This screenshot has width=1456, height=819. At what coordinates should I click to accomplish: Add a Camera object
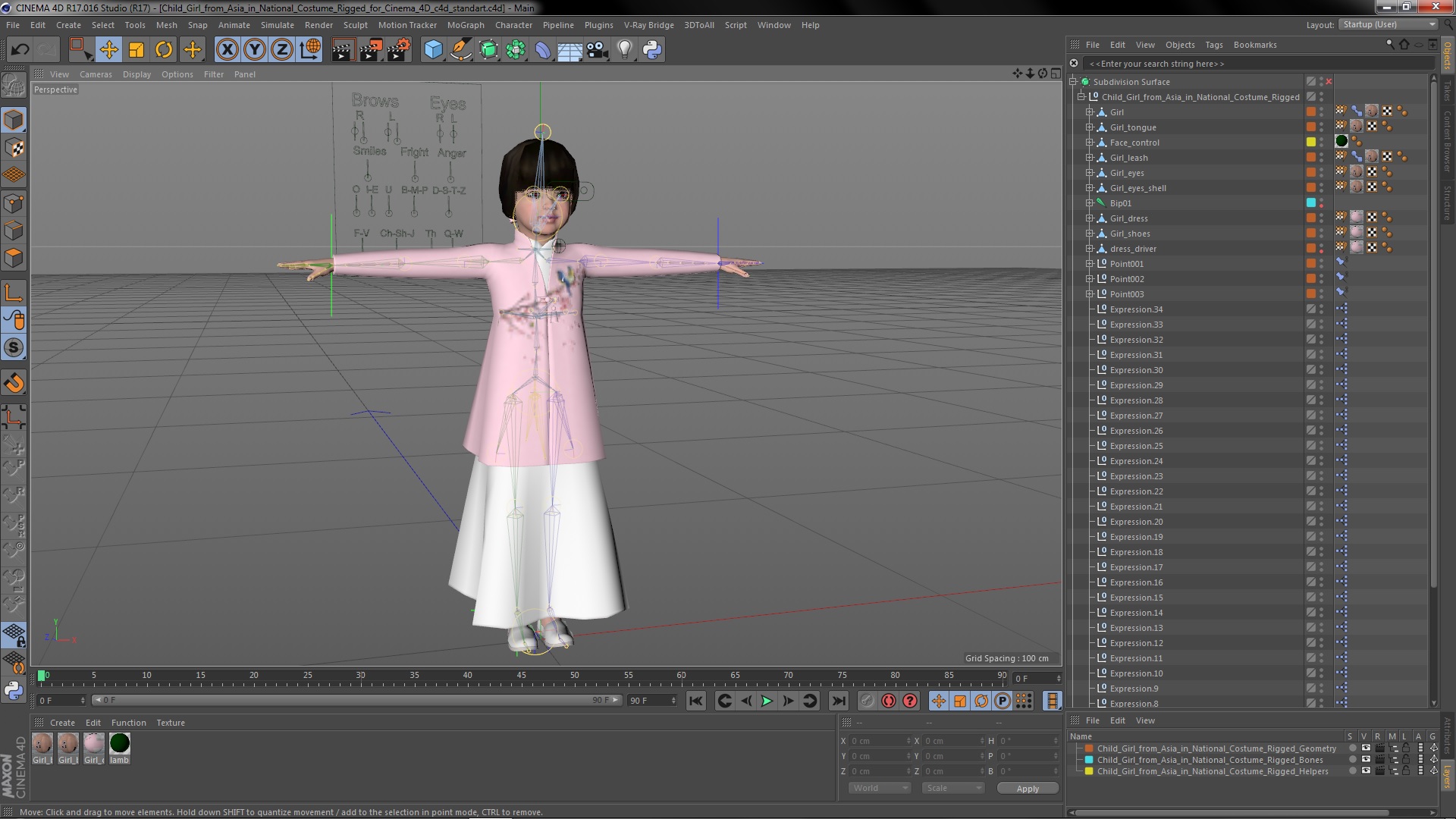598,50
